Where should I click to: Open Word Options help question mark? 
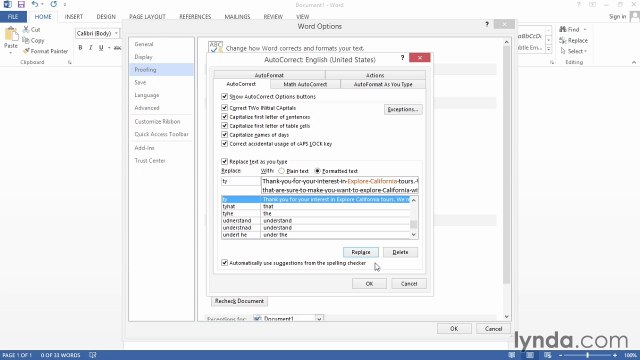click(487, 24)
